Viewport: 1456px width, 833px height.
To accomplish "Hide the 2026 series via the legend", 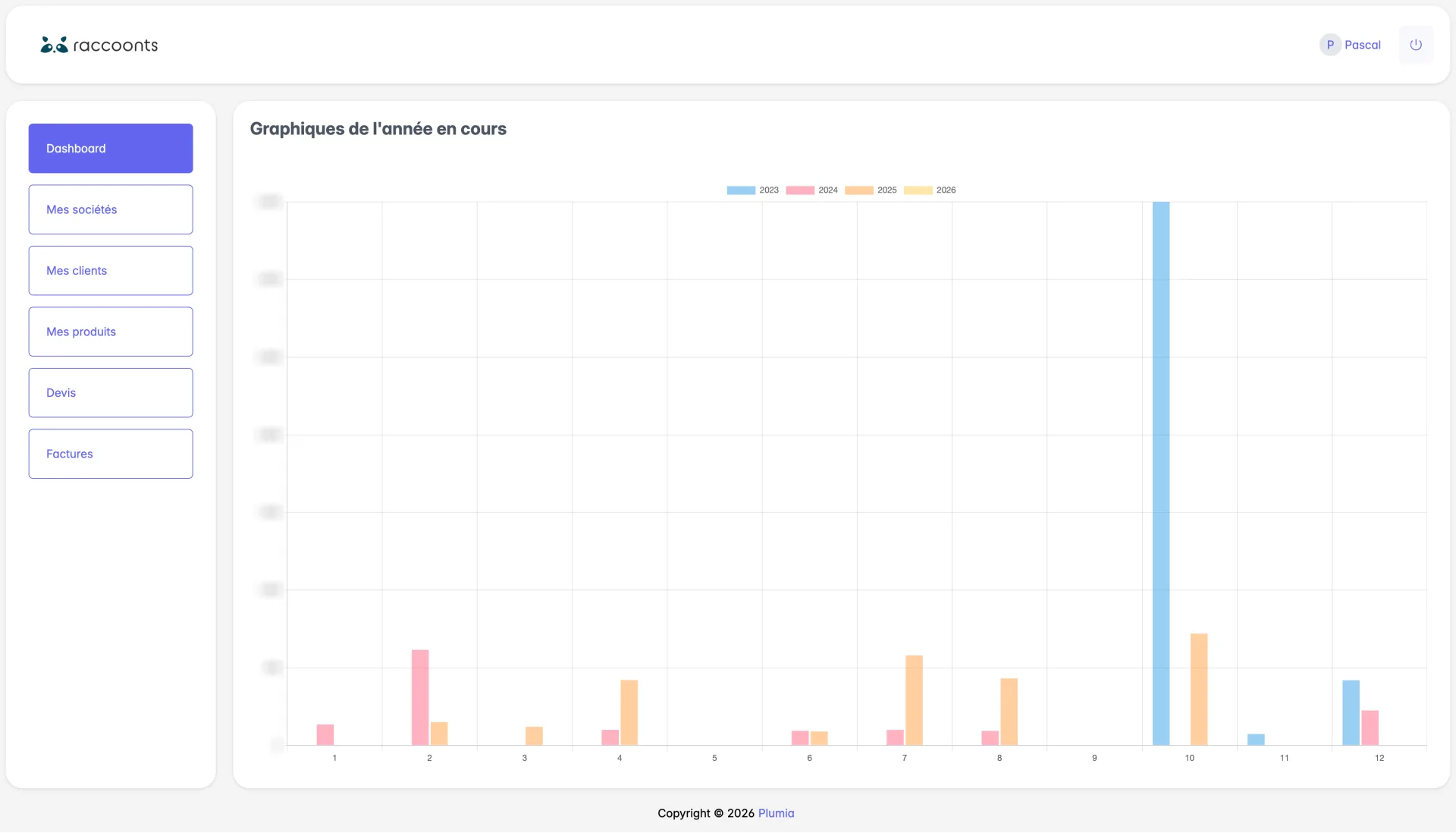I will point(946,190).
